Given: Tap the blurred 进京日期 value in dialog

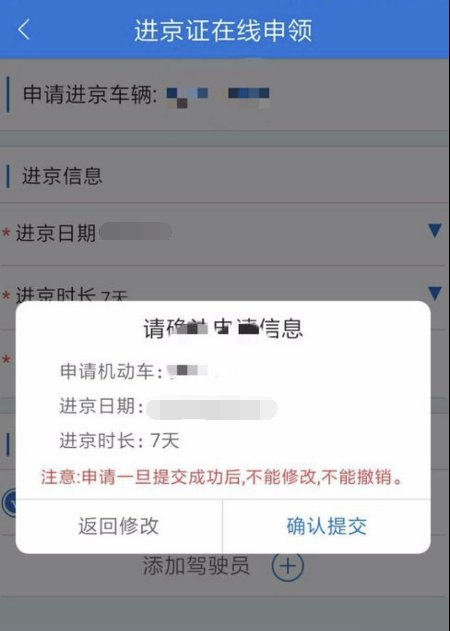Looking at the screenshot, I should pyautogui.click(x=212, y=408).
